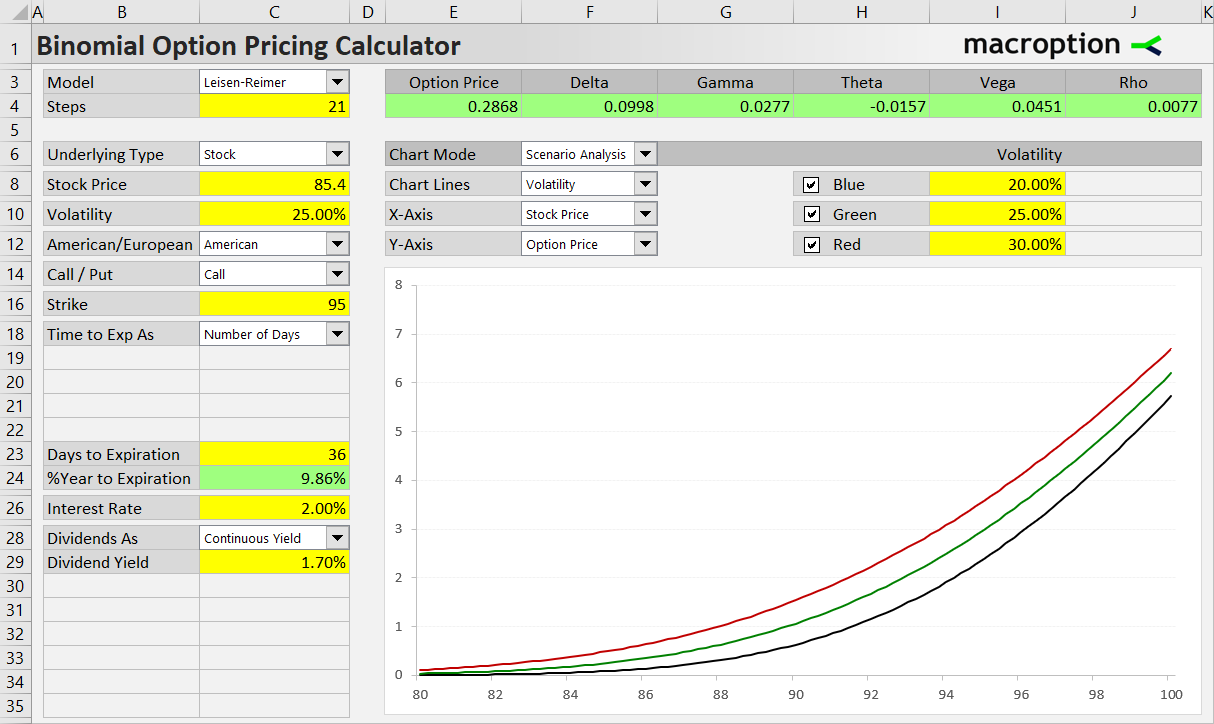This screenshot has width=1214, height=724.
Task: Select Theta result -0.0157
Action: point(861,107)
